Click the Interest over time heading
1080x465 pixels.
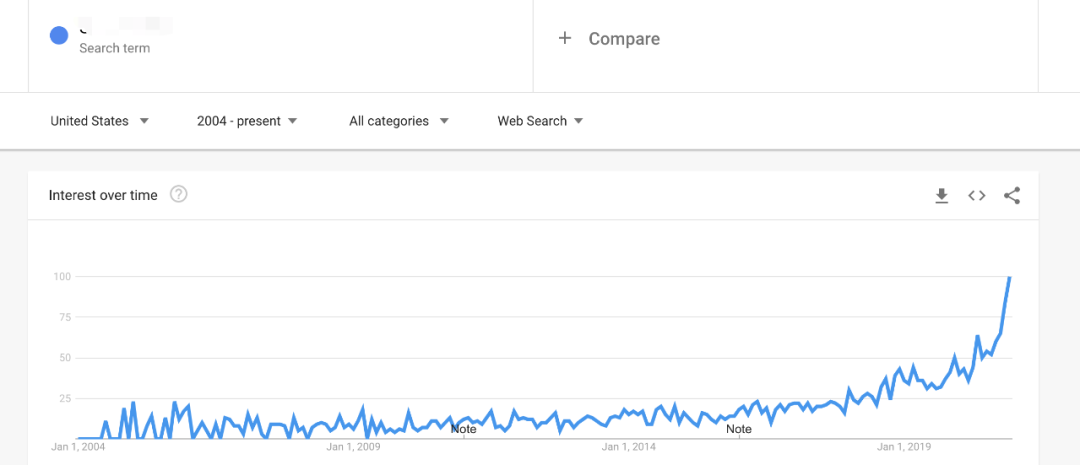[103, 196]
